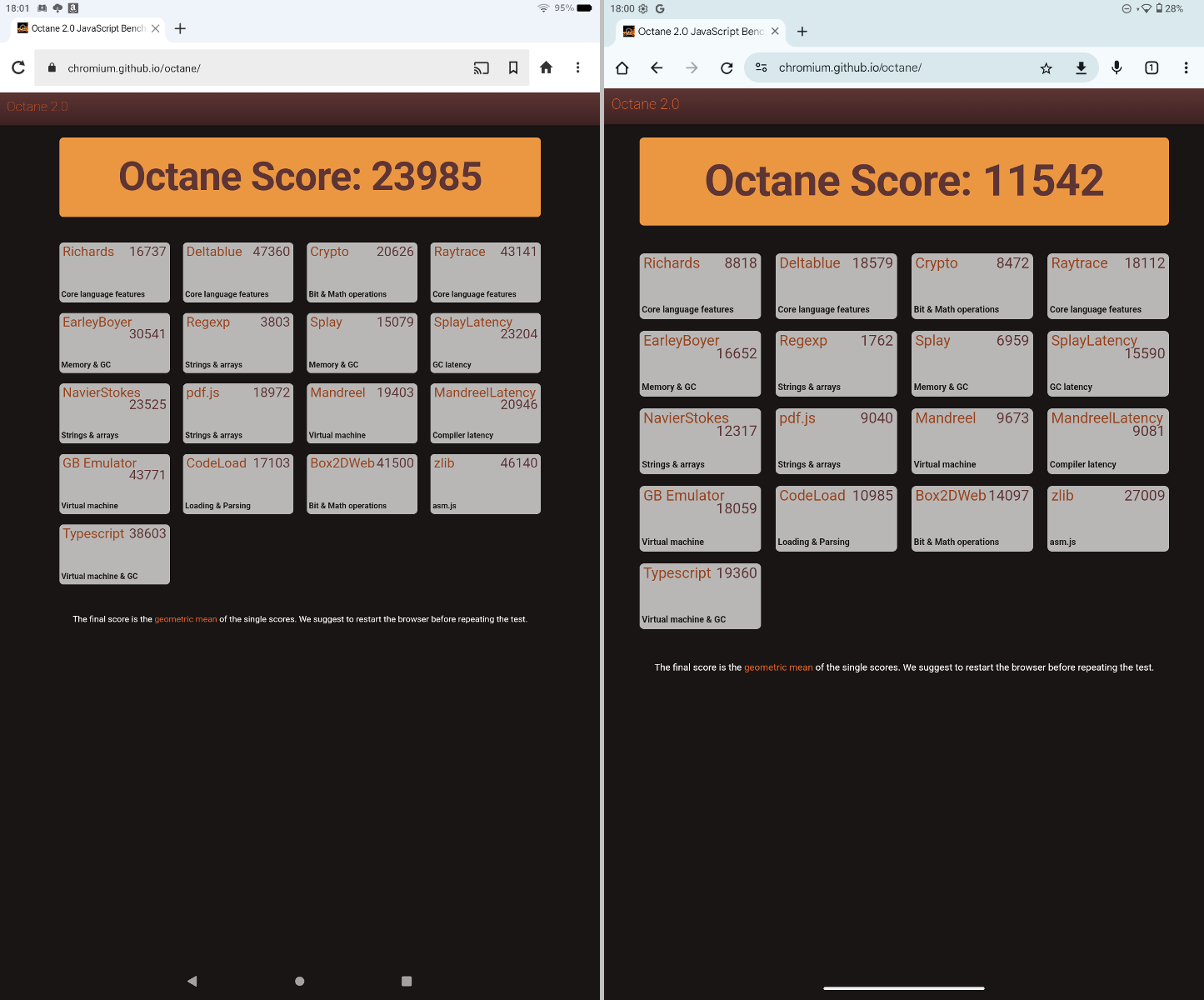Open three-dot menu in right browser
Viewport: 1204px width, 1000px height.
click(1186, 67)
